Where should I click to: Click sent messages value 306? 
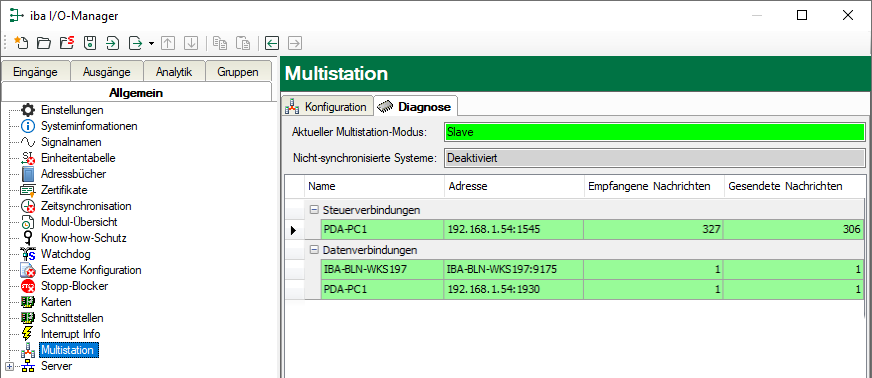click(794, 229)
